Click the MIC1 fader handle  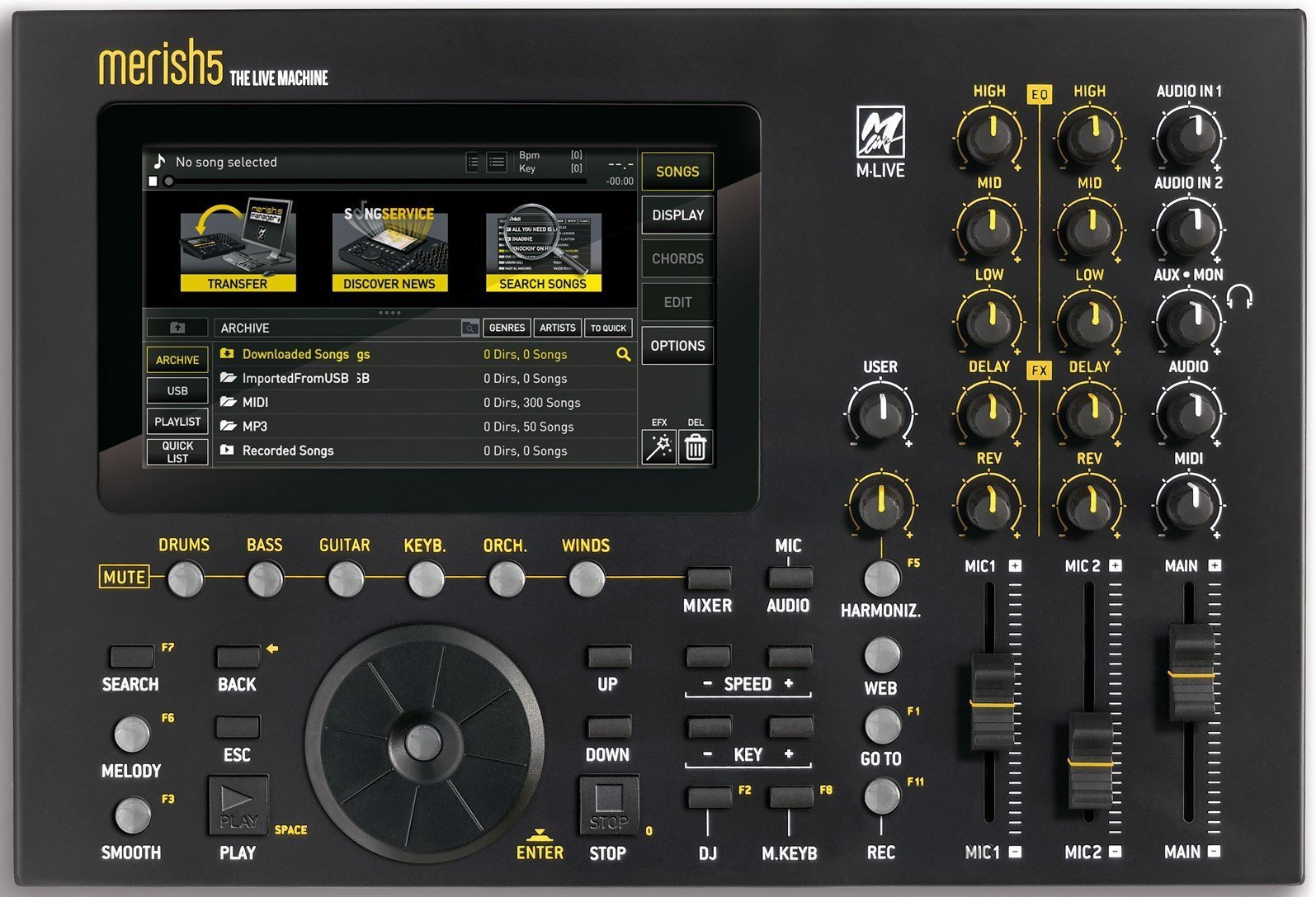click(x=991, y=703)
